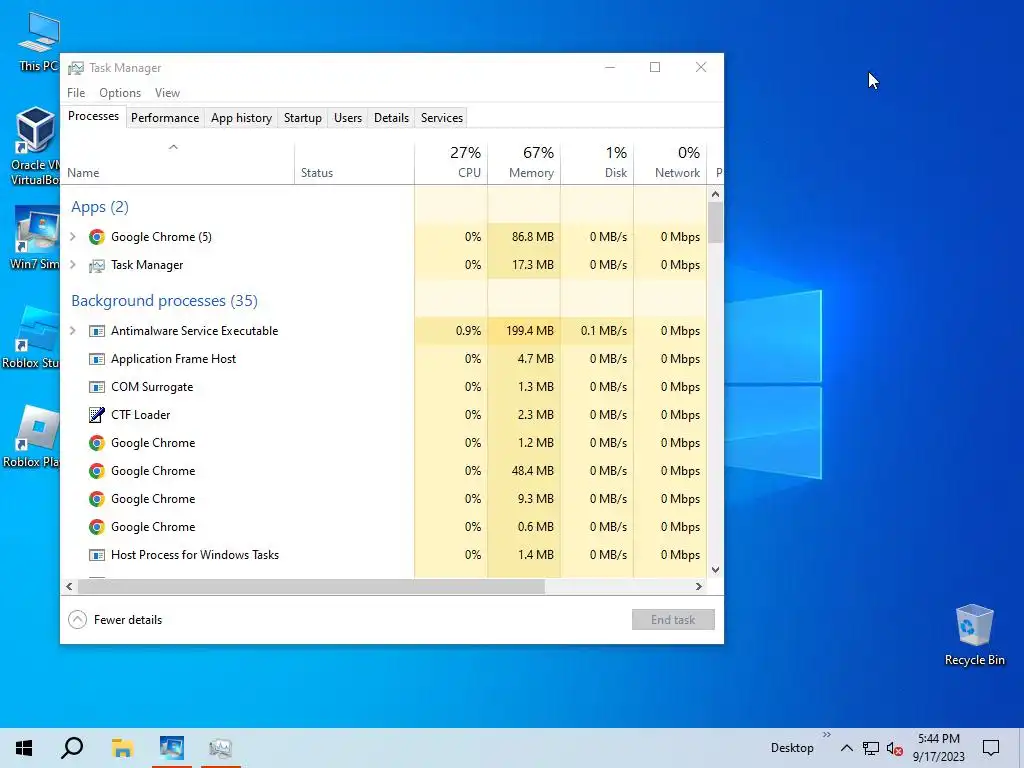Collapse view using the Fewer details button
This screenshot has height=768, width=1024.
tap(115, 620)
